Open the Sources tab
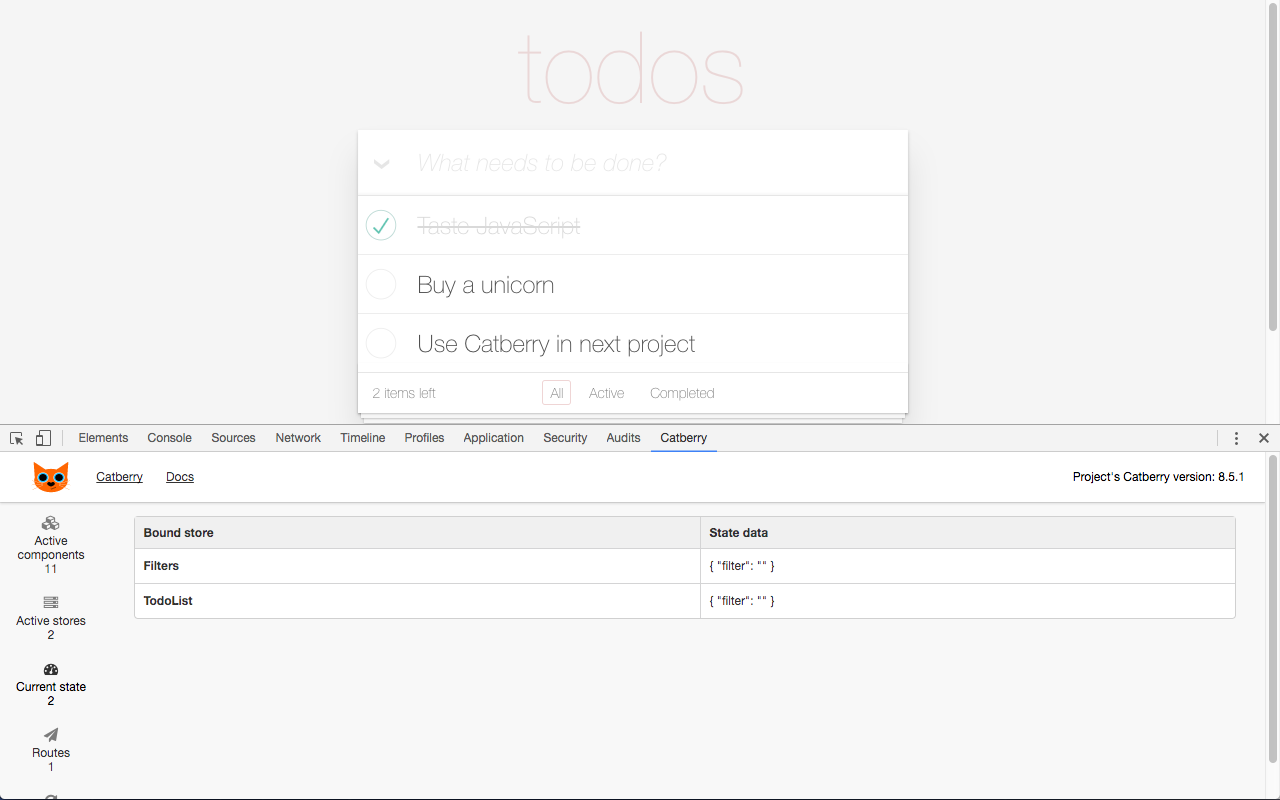Viewport: 1280px width, 800px height. 233,438
